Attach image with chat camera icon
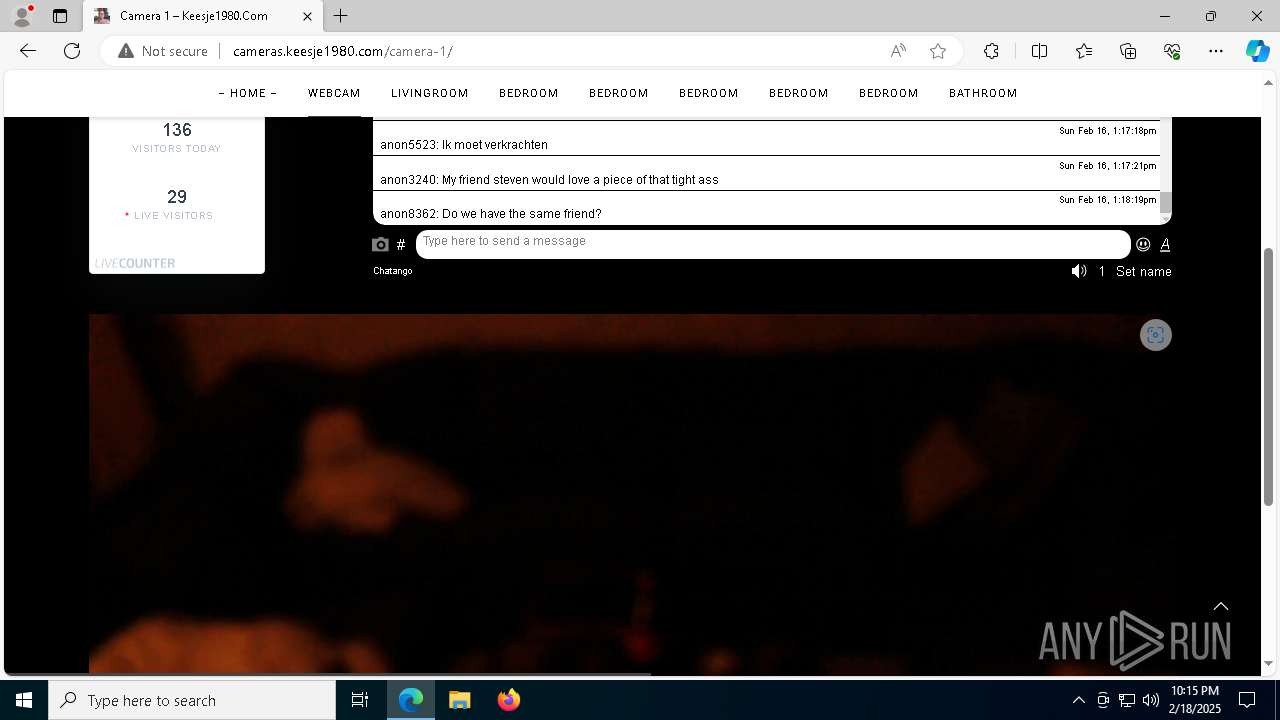This screenshot has width=1280, height=720. click(380, 245)
